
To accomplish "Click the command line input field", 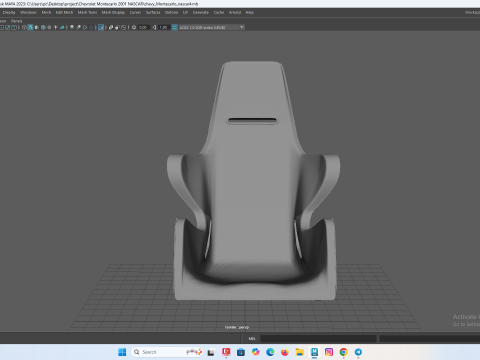I will click(318, 339).
